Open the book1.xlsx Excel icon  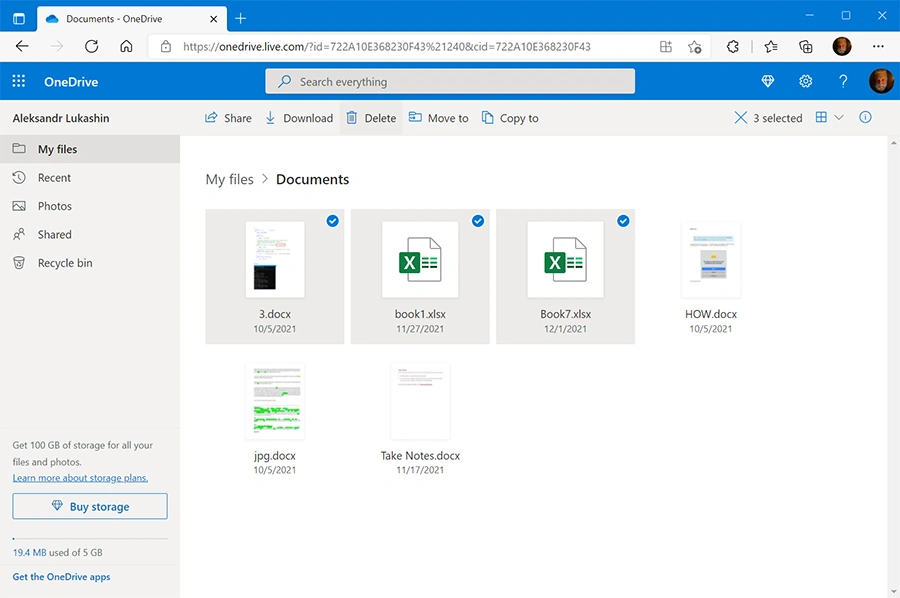coord(420,259)
